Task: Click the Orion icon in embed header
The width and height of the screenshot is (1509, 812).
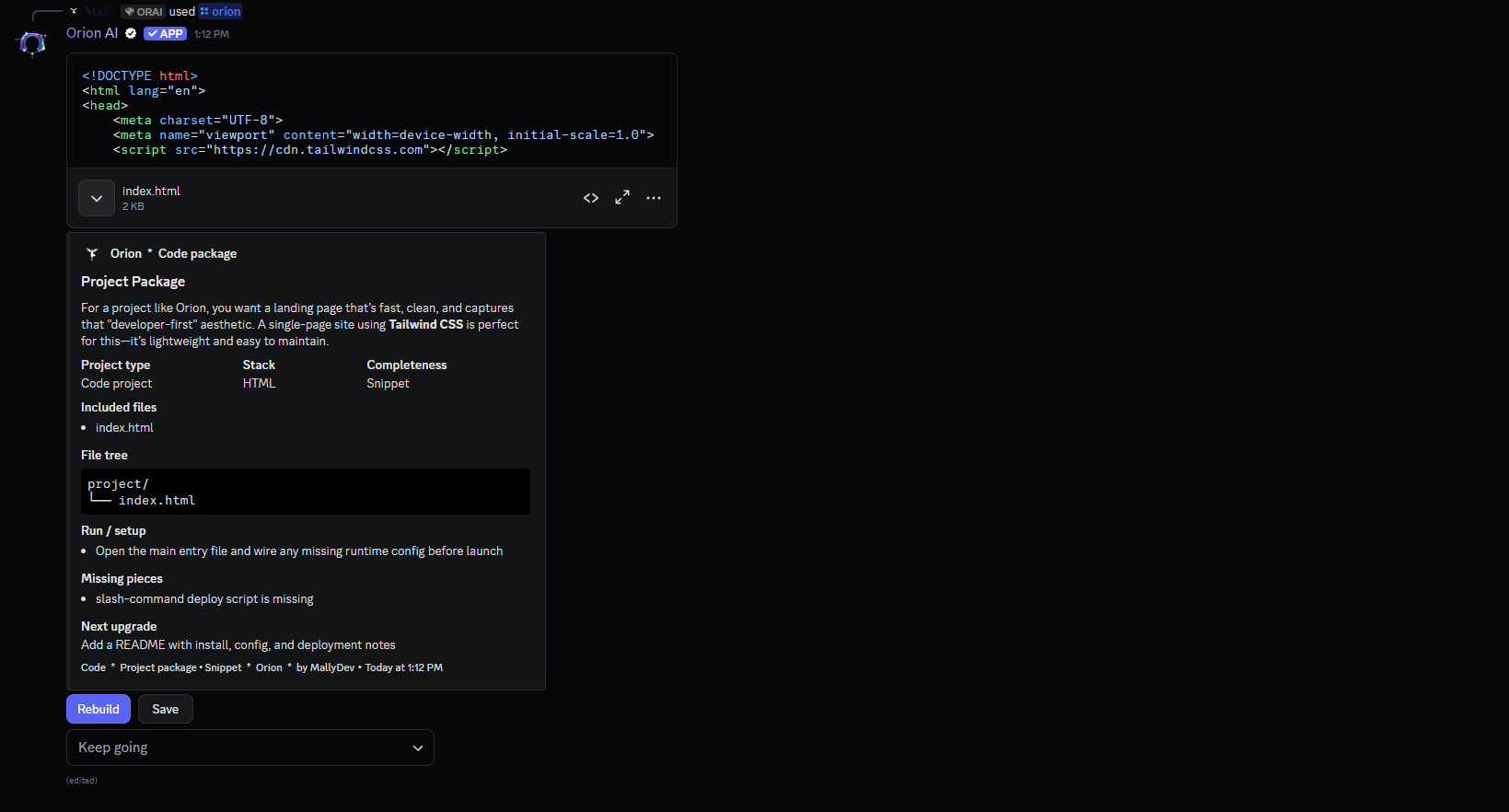Action: [x=92, y=253]
